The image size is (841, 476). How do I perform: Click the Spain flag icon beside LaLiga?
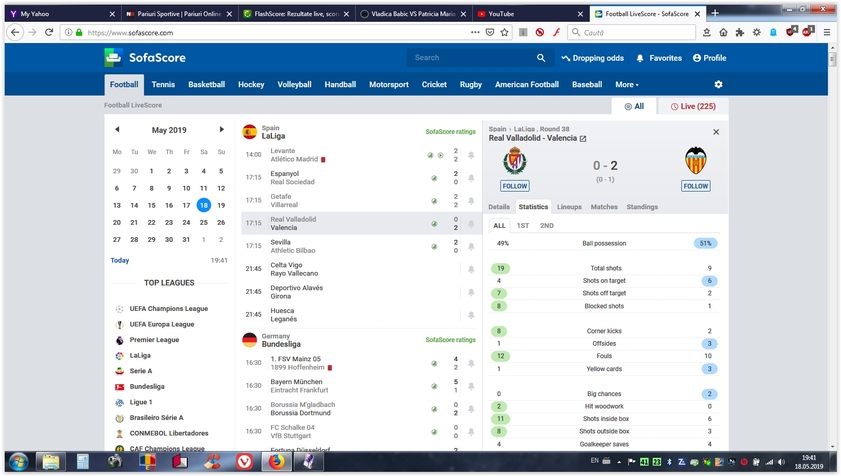[x=249, y=132]
